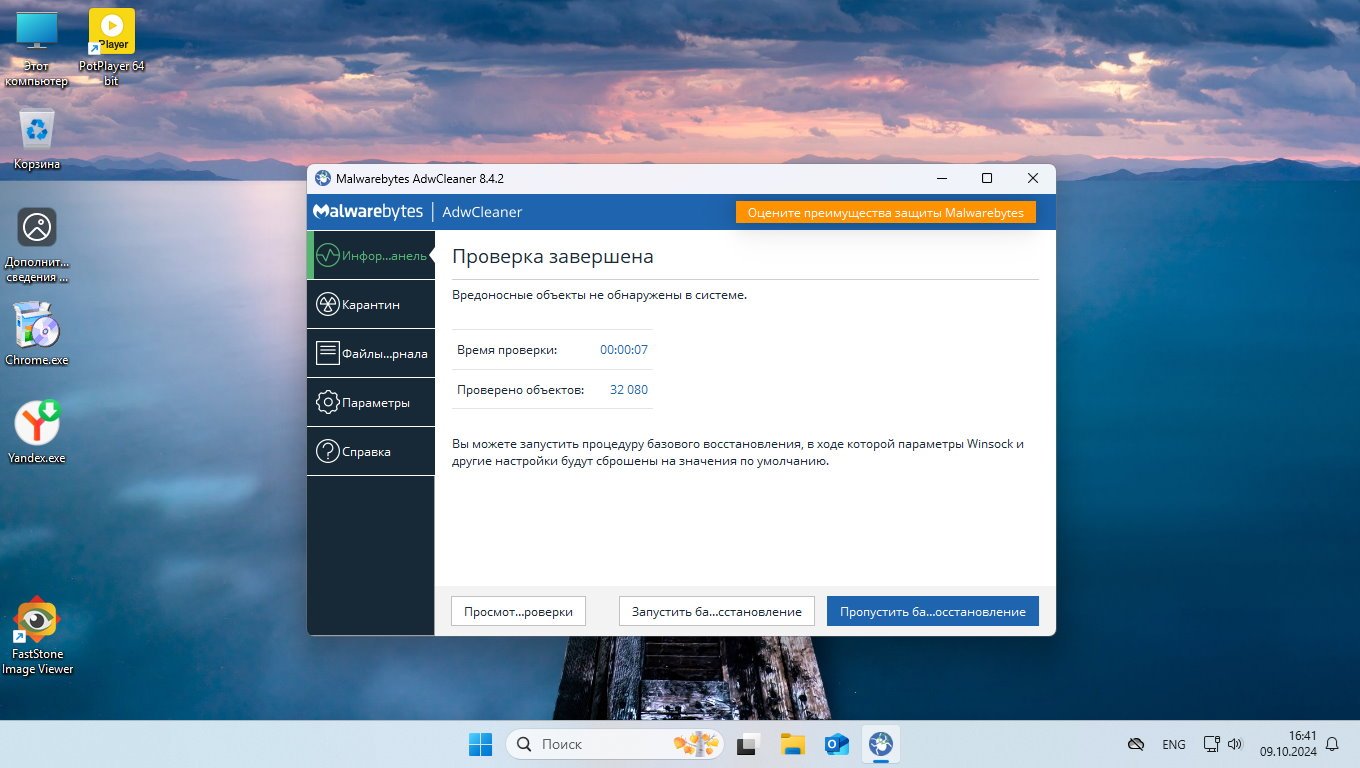Viewport: 1360px width, 768px height.
Task: Click the crossed-out cloud tray icon
Action: pos(1136,744)
